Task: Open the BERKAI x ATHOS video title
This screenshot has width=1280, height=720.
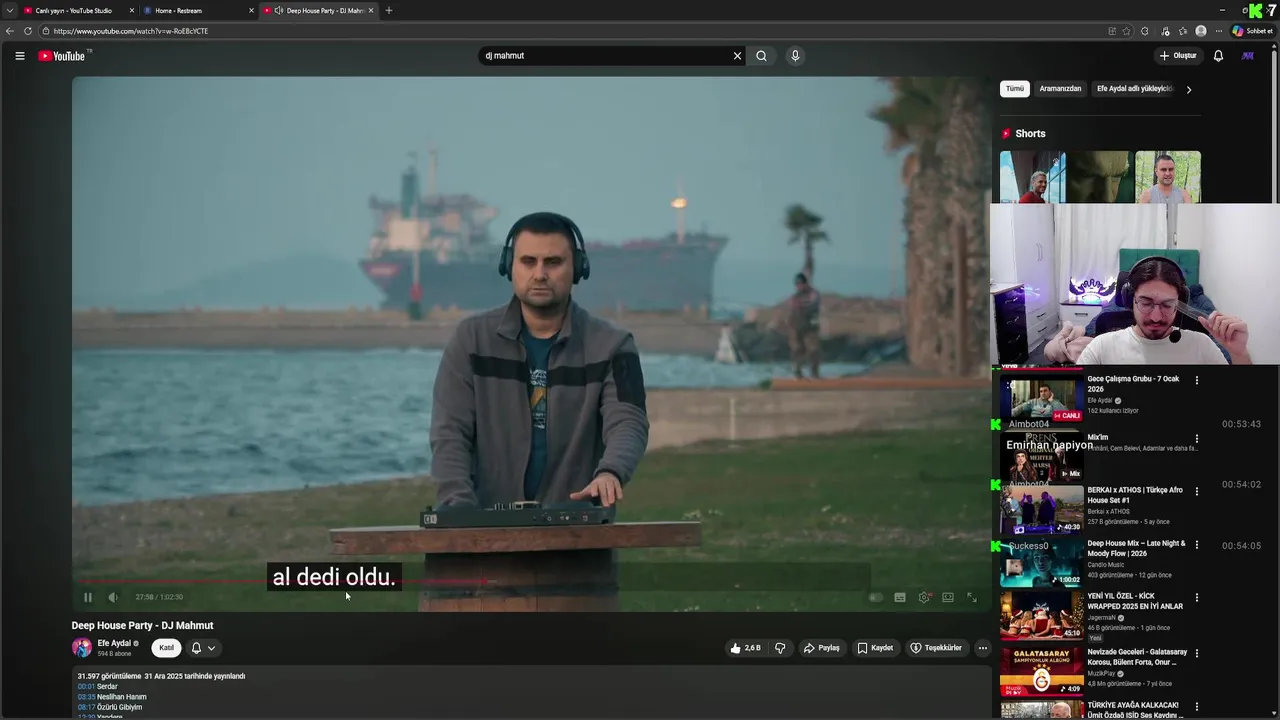Action: pyautogui.click(x=1135, y=495)
